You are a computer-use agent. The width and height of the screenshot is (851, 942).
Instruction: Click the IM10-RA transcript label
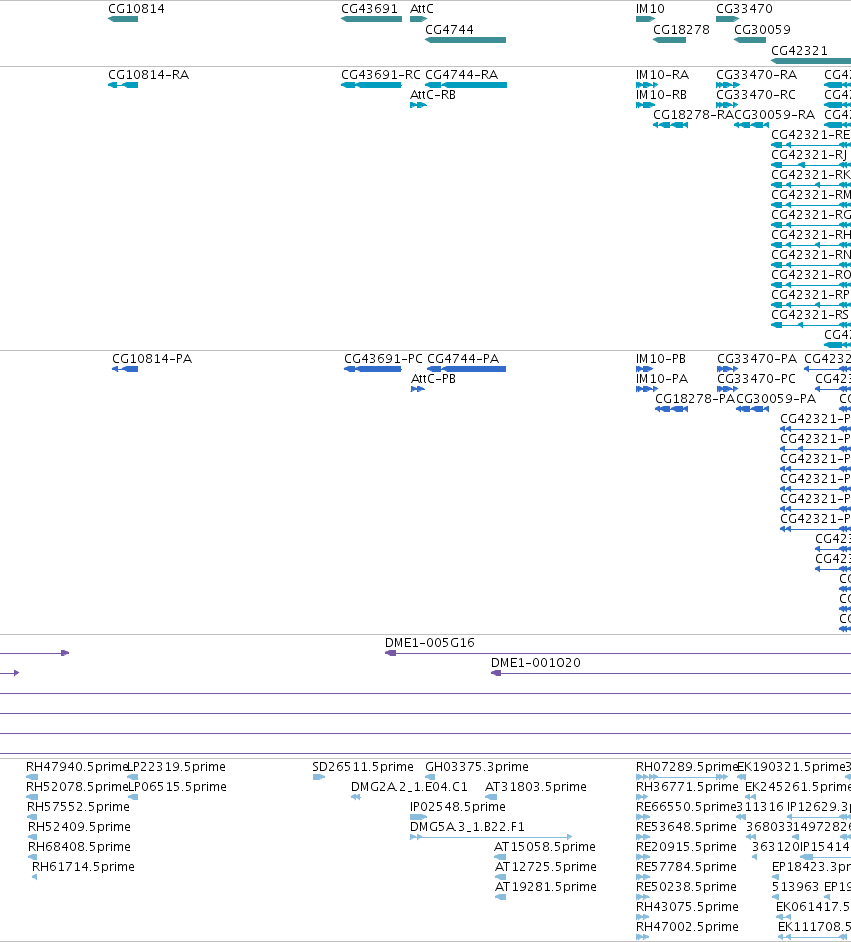coord(662,75)
